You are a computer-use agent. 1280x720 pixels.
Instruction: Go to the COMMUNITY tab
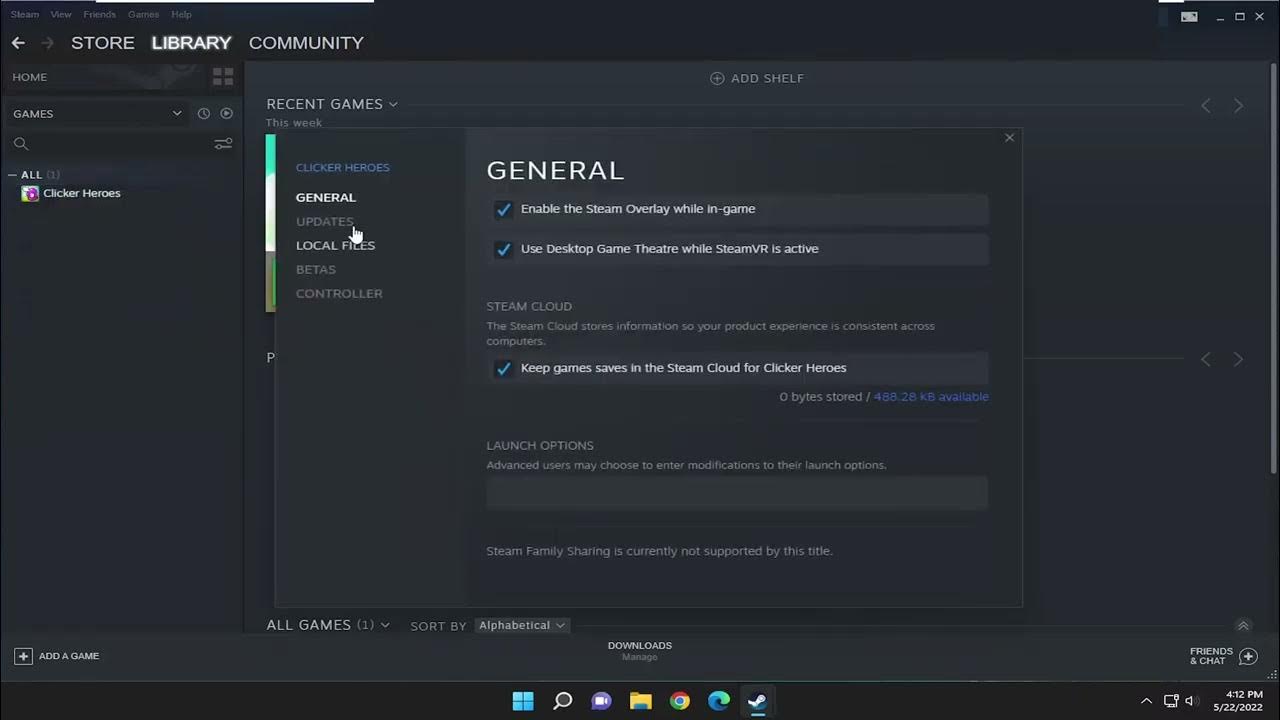click(x=306, y=43)
